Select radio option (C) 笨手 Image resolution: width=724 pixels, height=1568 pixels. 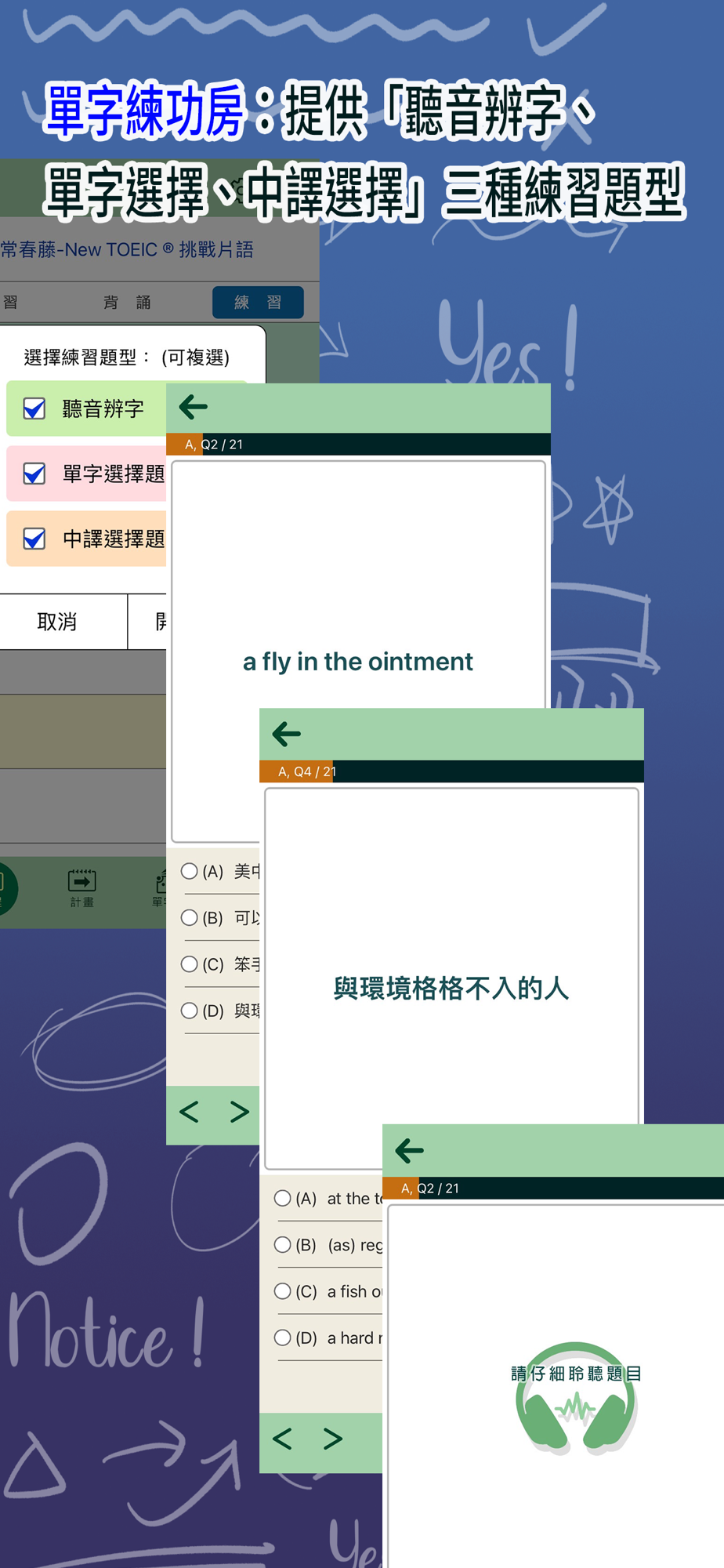pyautogui.click(x=189, y=964)
